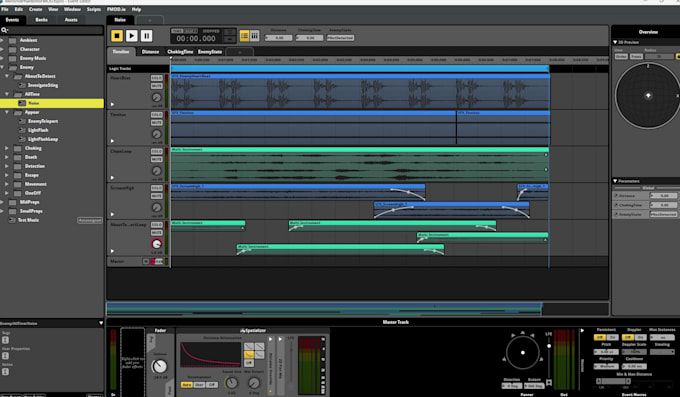Open the File menu
Screen dimensions: 680x397
pos(5,9)
